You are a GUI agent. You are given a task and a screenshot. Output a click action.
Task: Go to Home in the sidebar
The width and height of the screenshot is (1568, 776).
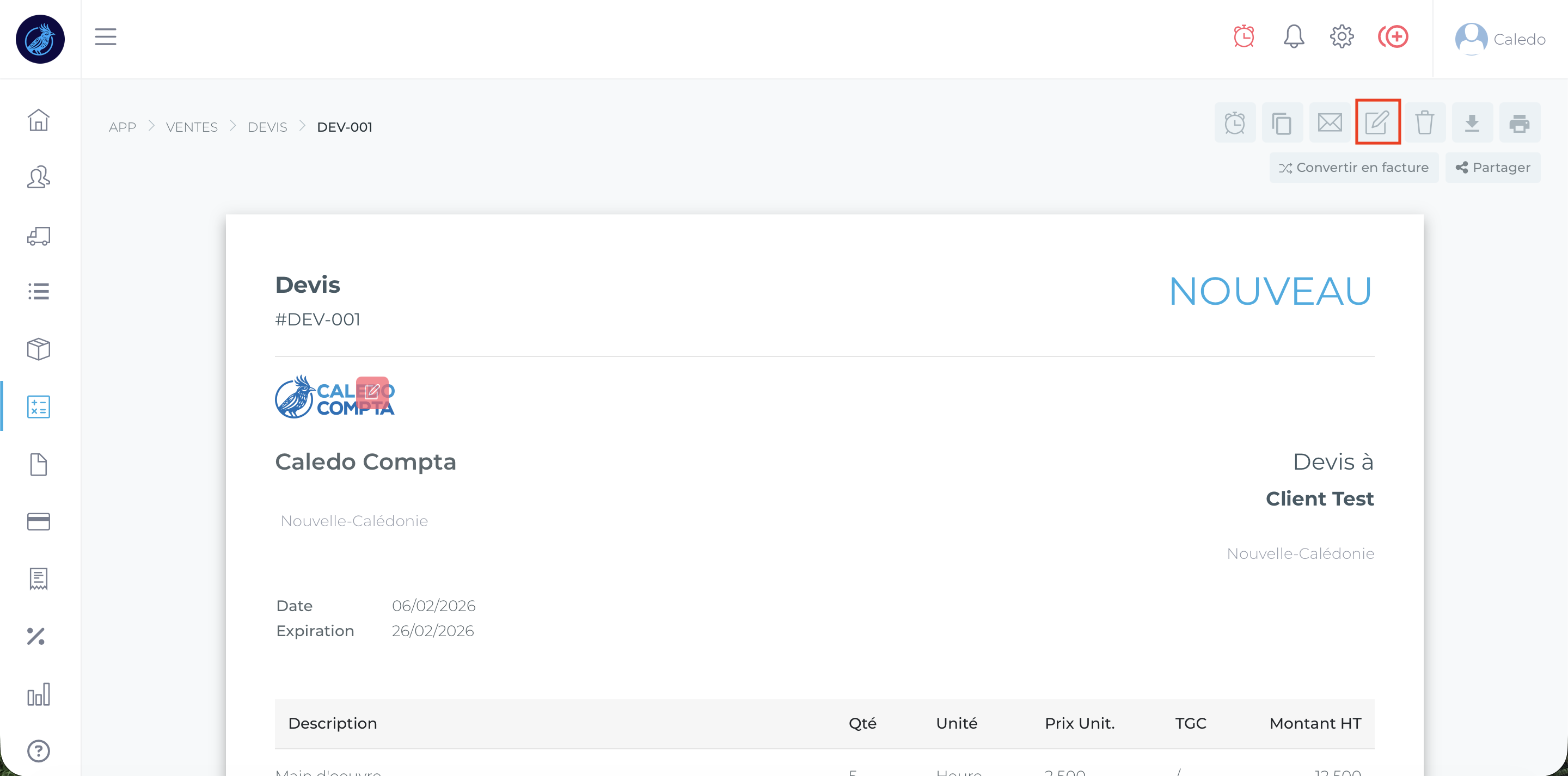pos(38,120)
